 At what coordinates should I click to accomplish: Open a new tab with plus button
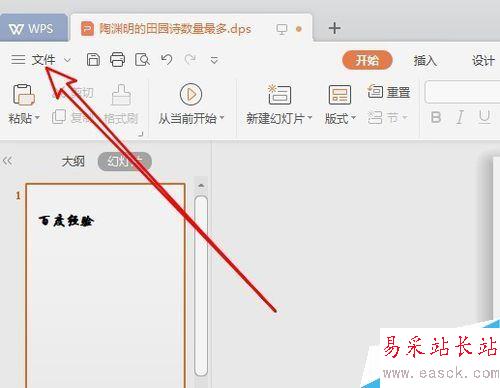[x=334, y=28]
